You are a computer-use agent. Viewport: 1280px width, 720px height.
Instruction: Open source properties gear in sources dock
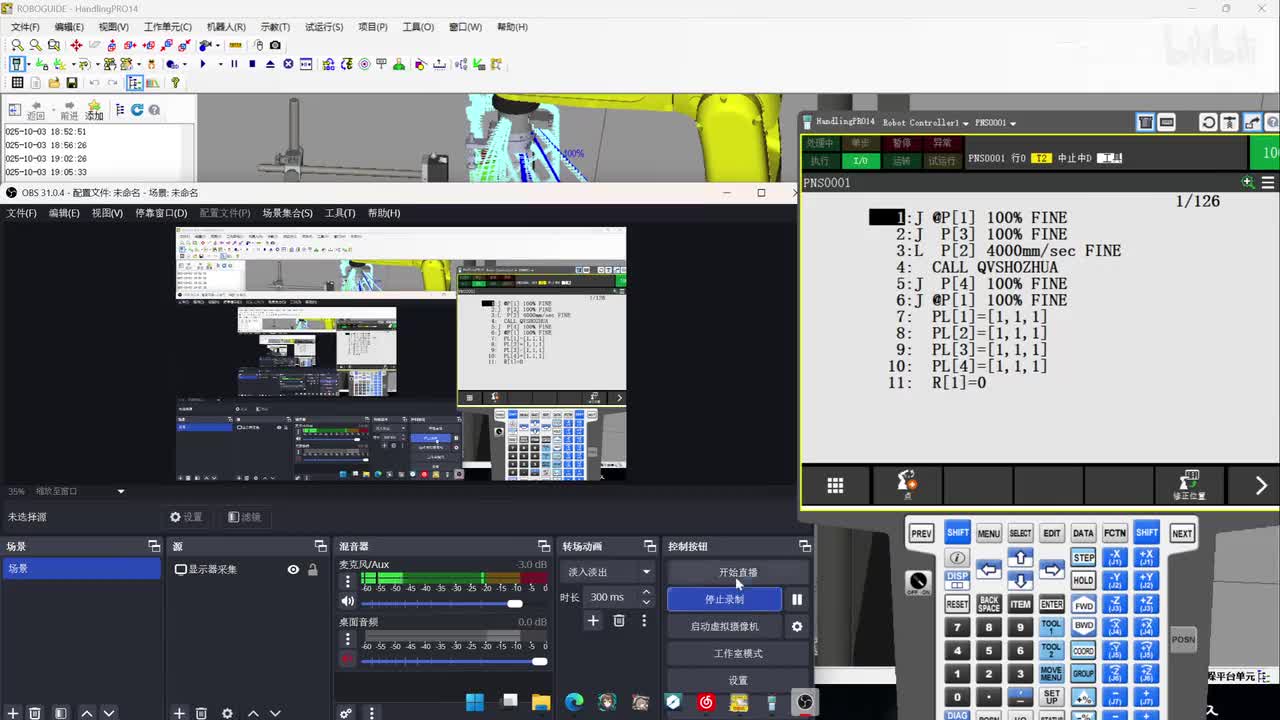pos(227,713)
